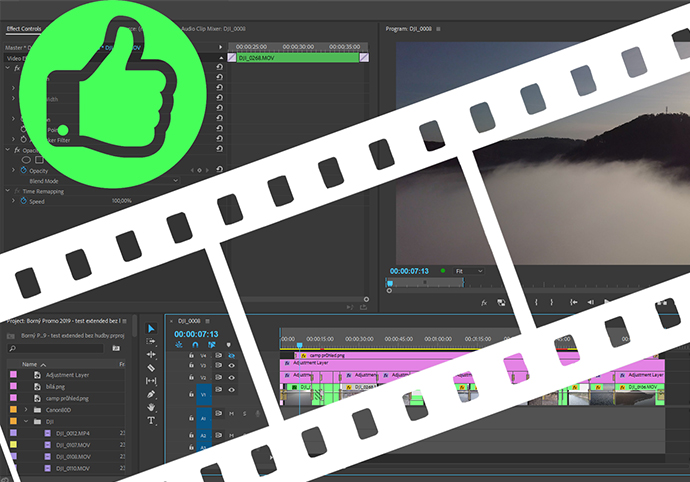Click the project search field
This screenshot has width=690, height=482.
[x=55, y=349]
